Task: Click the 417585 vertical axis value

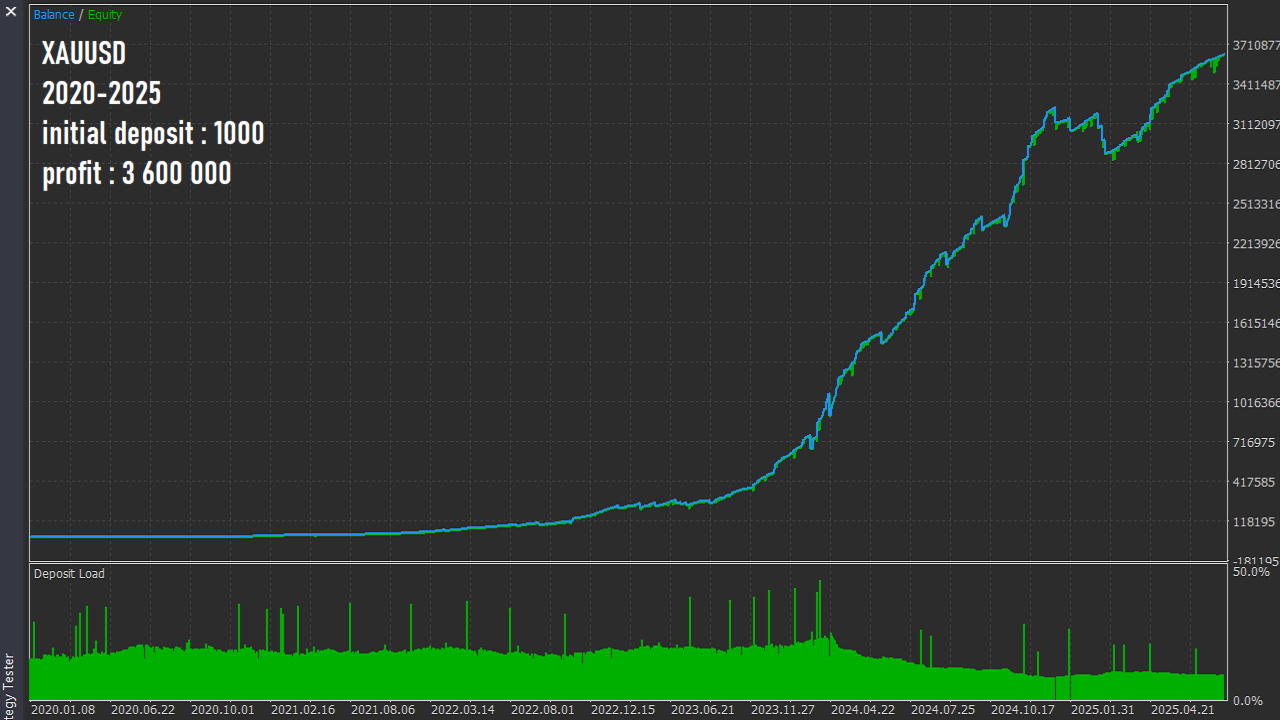Action: pos(1254,482)
